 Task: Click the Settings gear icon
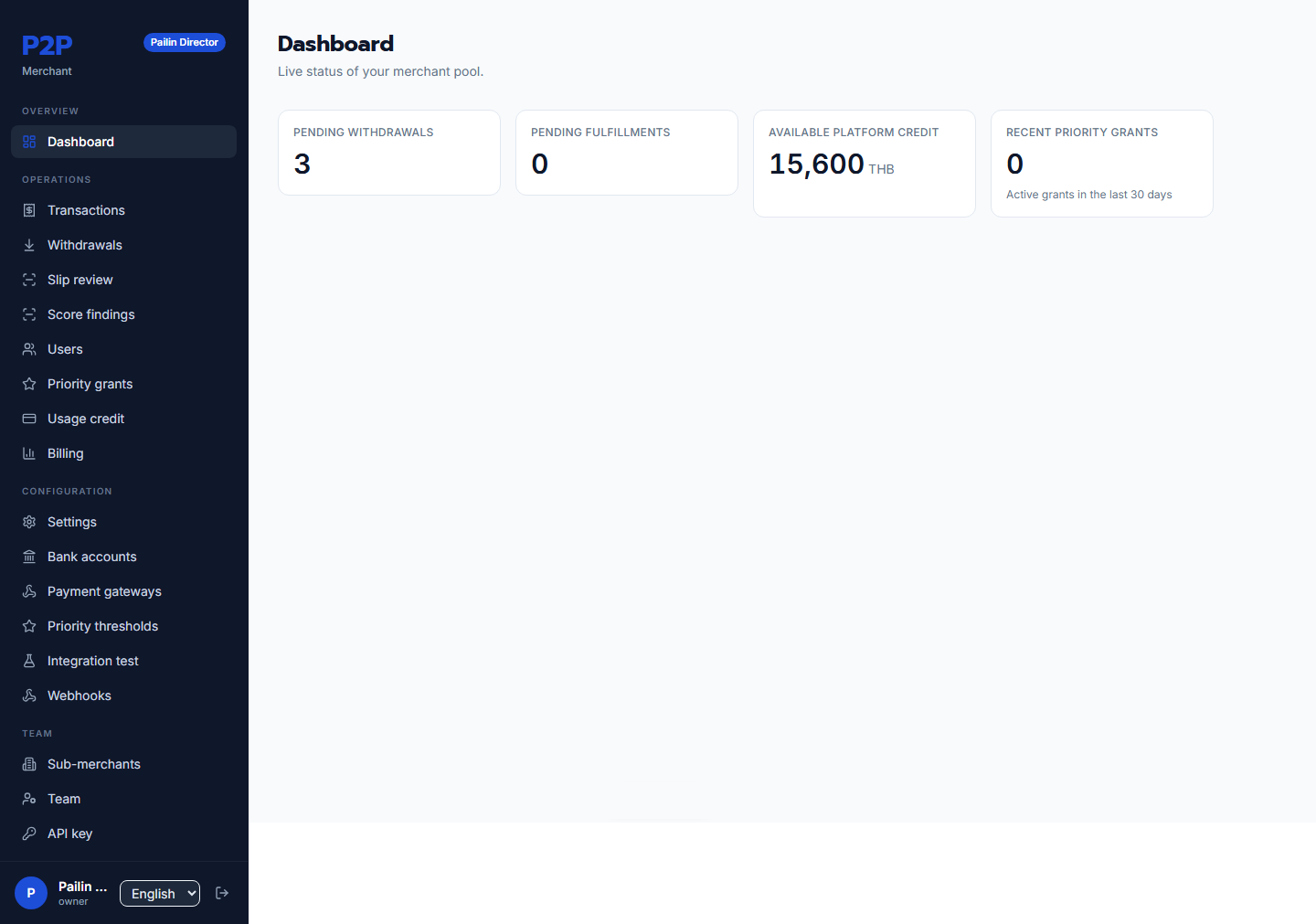click(x=29, y=522)
